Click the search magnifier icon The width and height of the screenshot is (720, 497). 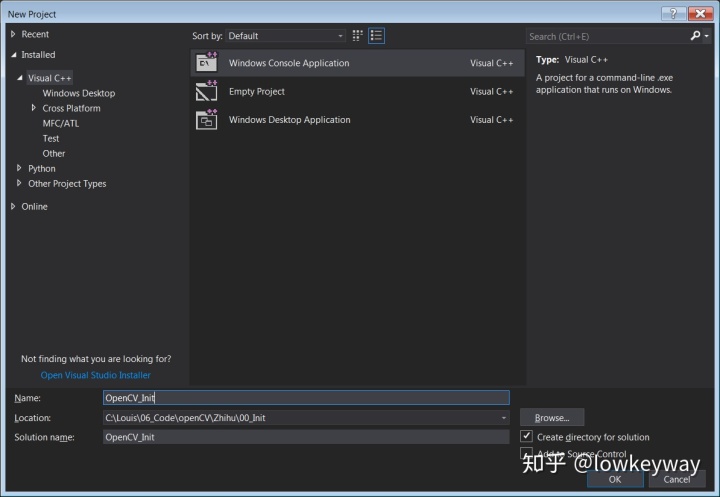(x=695, y=36)
